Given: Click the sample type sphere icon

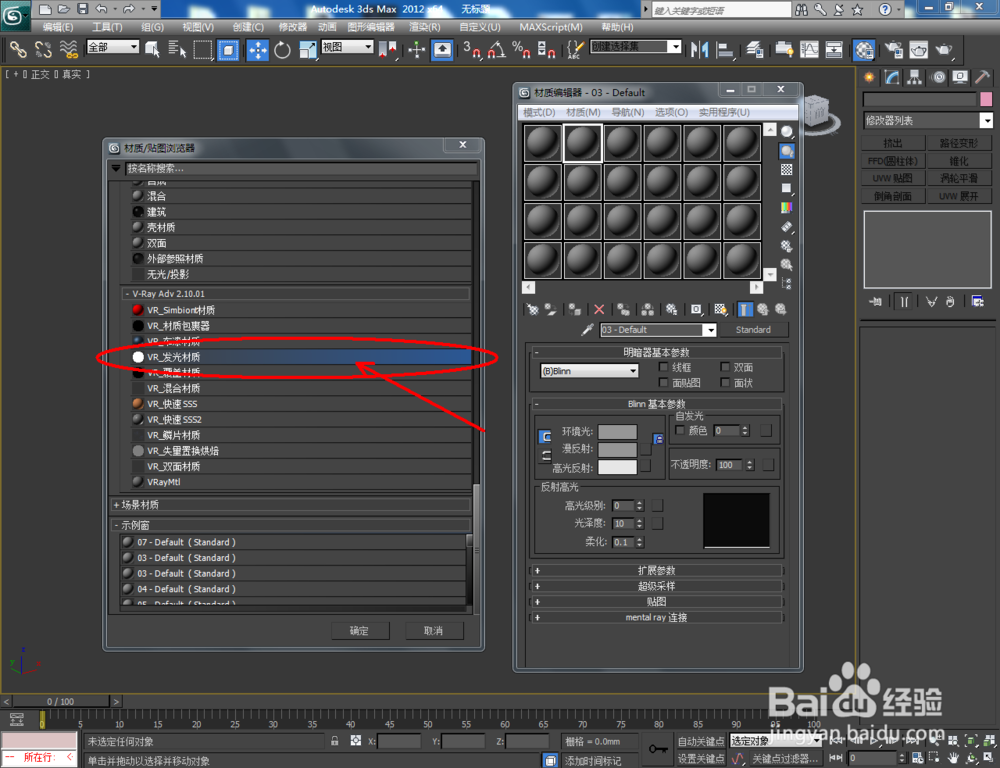Looking at the screenshot, I should [787, 131].
